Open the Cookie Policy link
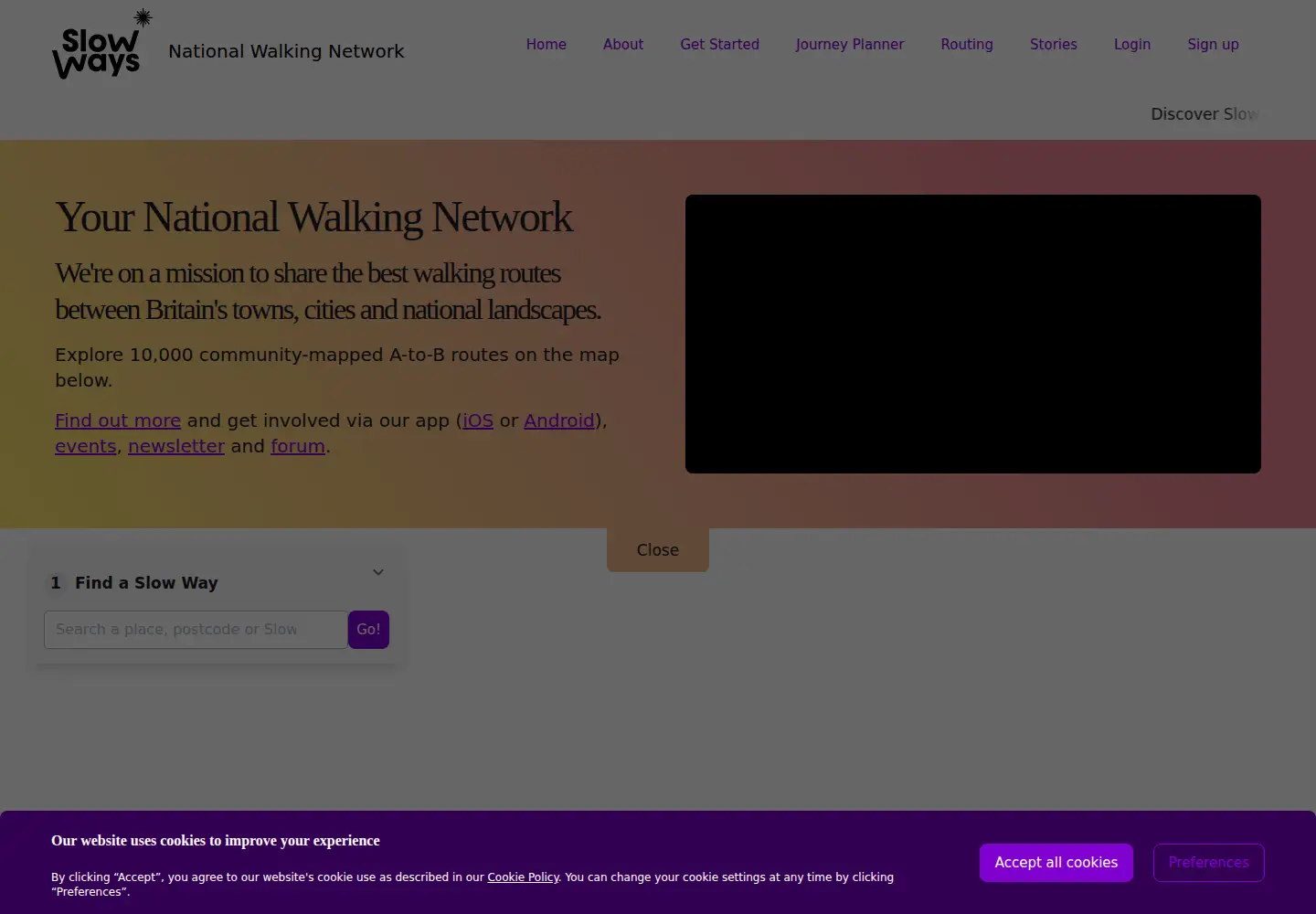The width and height of the screenshot is (1316, 914). [x=523, y=877]
